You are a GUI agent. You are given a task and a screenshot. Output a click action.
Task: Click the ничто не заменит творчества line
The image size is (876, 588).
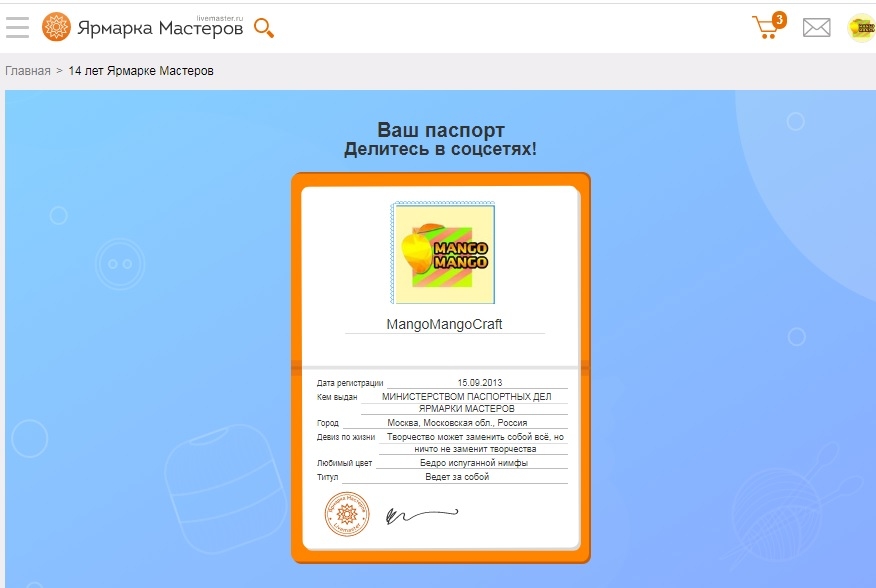(x=475, y=449)
